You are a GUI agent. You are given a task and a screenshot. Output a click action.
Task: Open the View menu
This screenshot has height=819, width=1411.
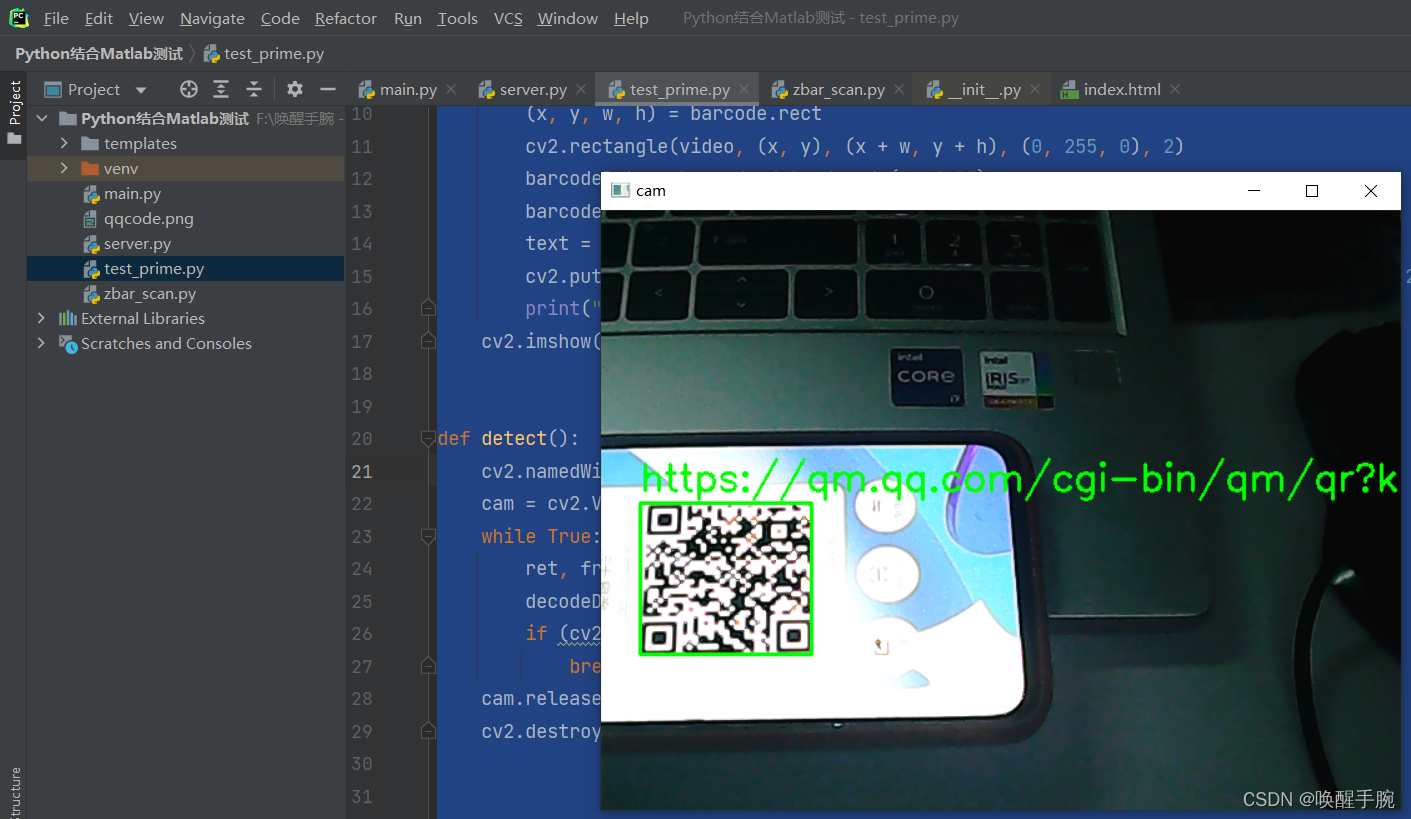(x=146, y=19)
